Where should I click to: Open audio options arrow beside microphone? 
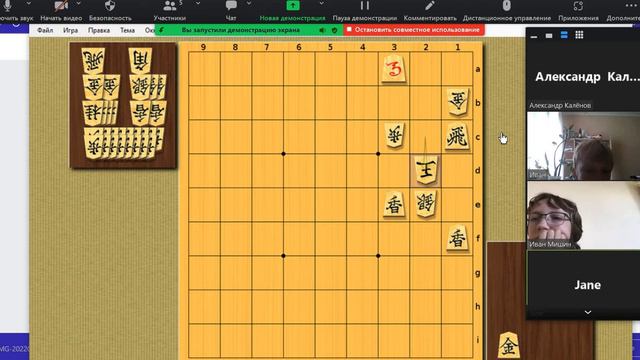[29, 4]
